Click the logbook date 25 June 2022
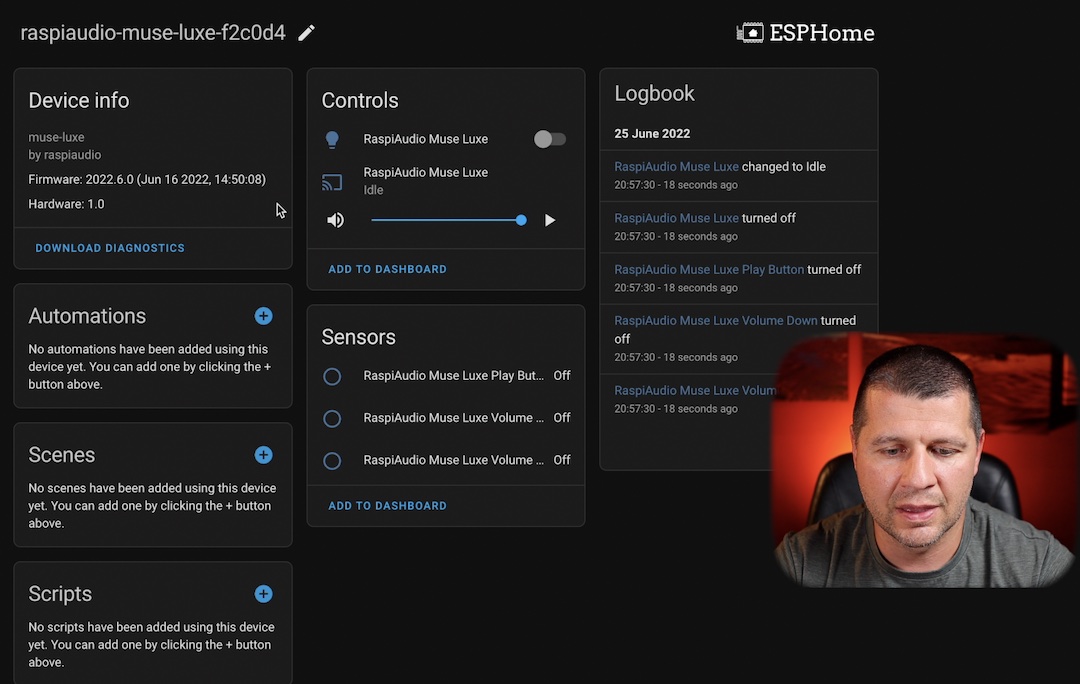The height and width of the screenshot is (684, 1080). (x=652, y=134)
